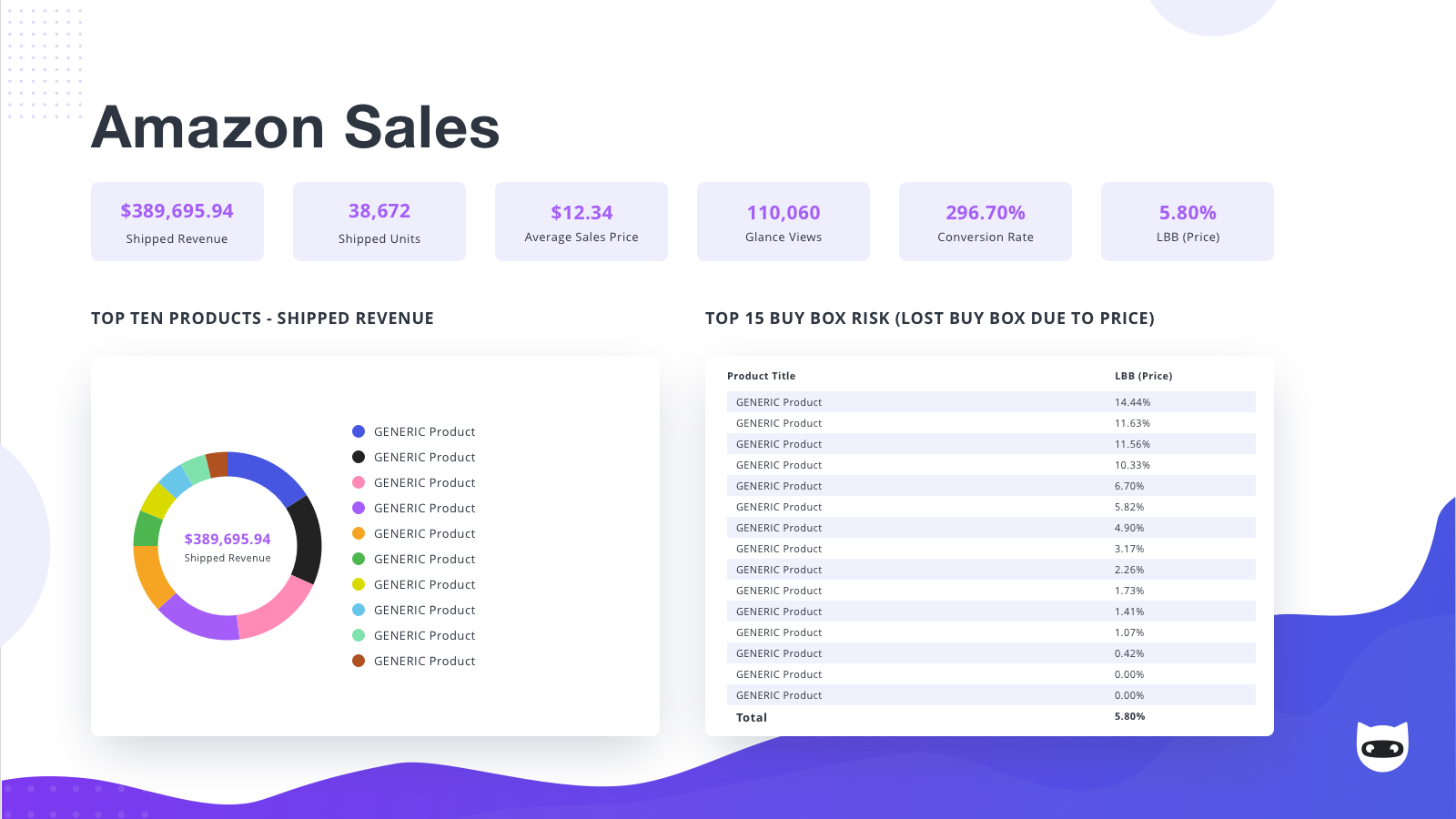Click the indigo blue donut chart segment
The width and height of the screenshot is (1456, 819).
268,473
